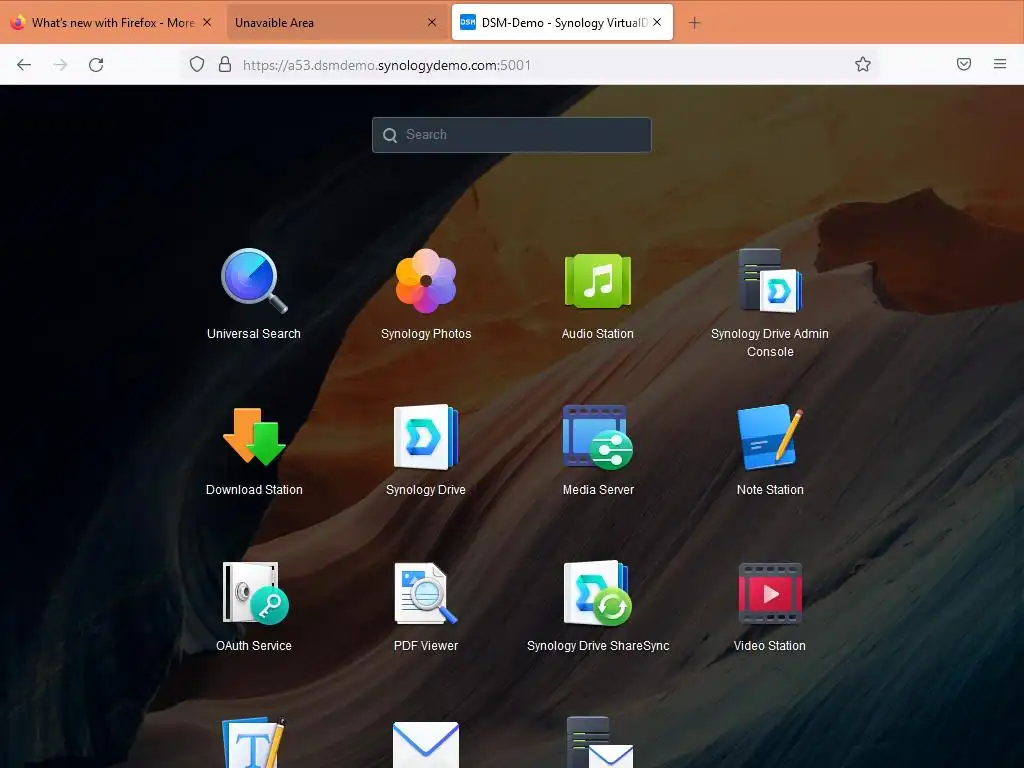
Task: Open Pocket save button
Action: point(964,64)
